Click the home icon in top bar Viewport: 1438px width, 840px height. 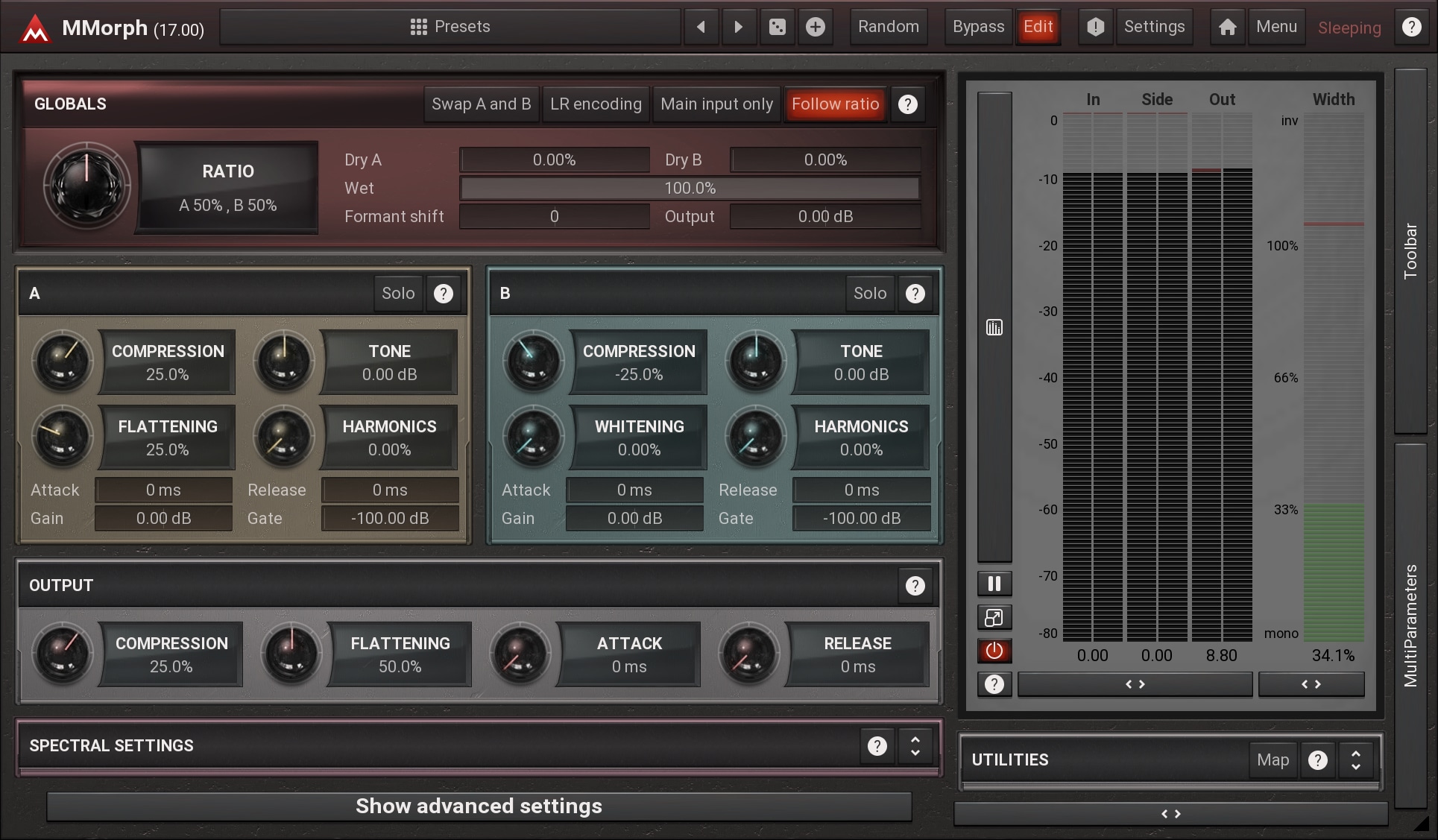(x=1227, y=27)
